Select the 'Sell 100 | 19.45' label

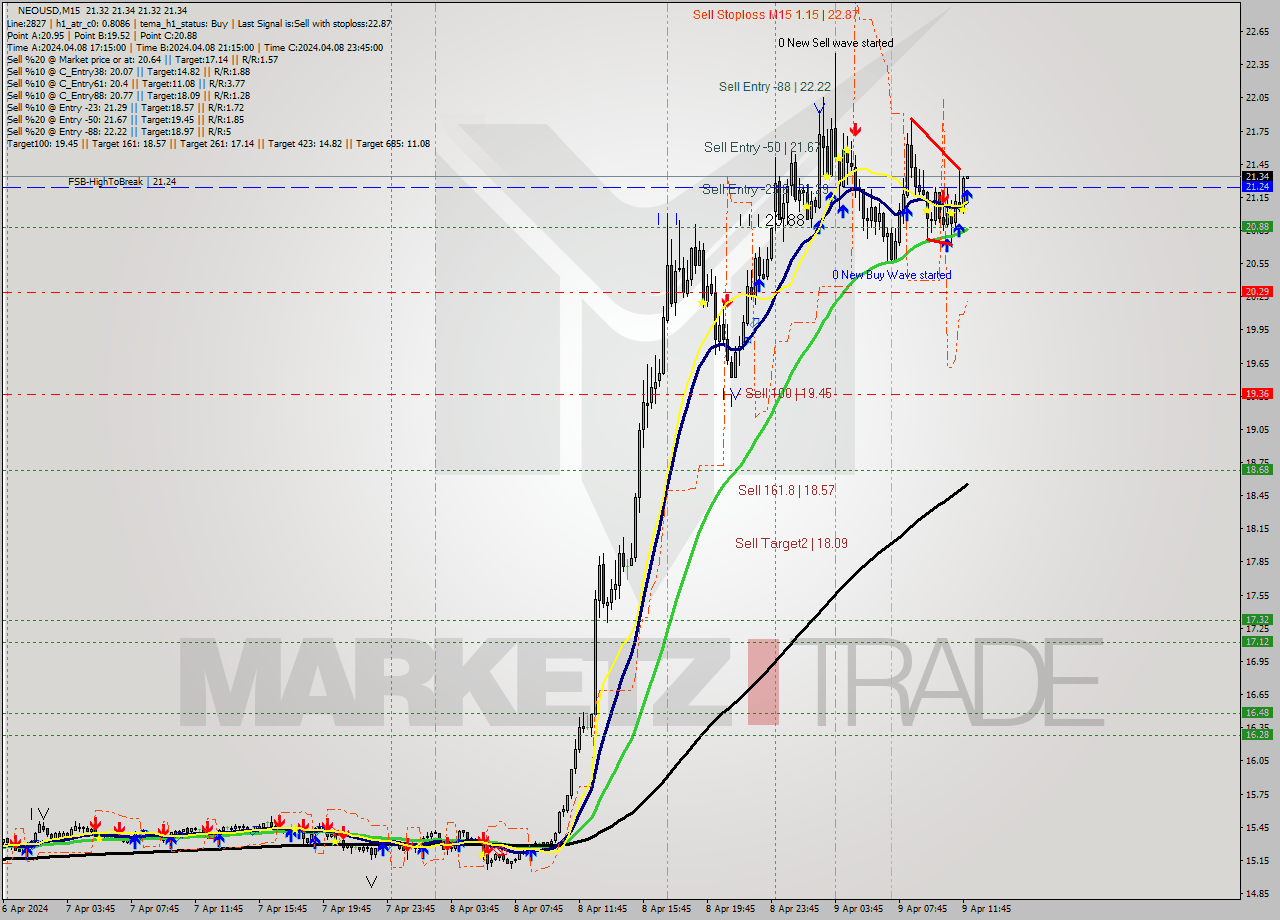[x=788, y=394]
